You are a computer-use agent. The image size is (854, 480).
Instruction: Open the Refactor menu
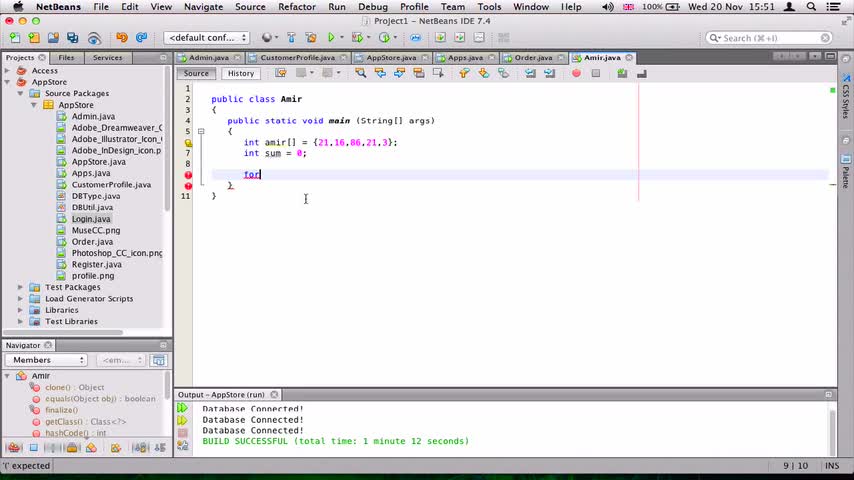pos(297,7)
